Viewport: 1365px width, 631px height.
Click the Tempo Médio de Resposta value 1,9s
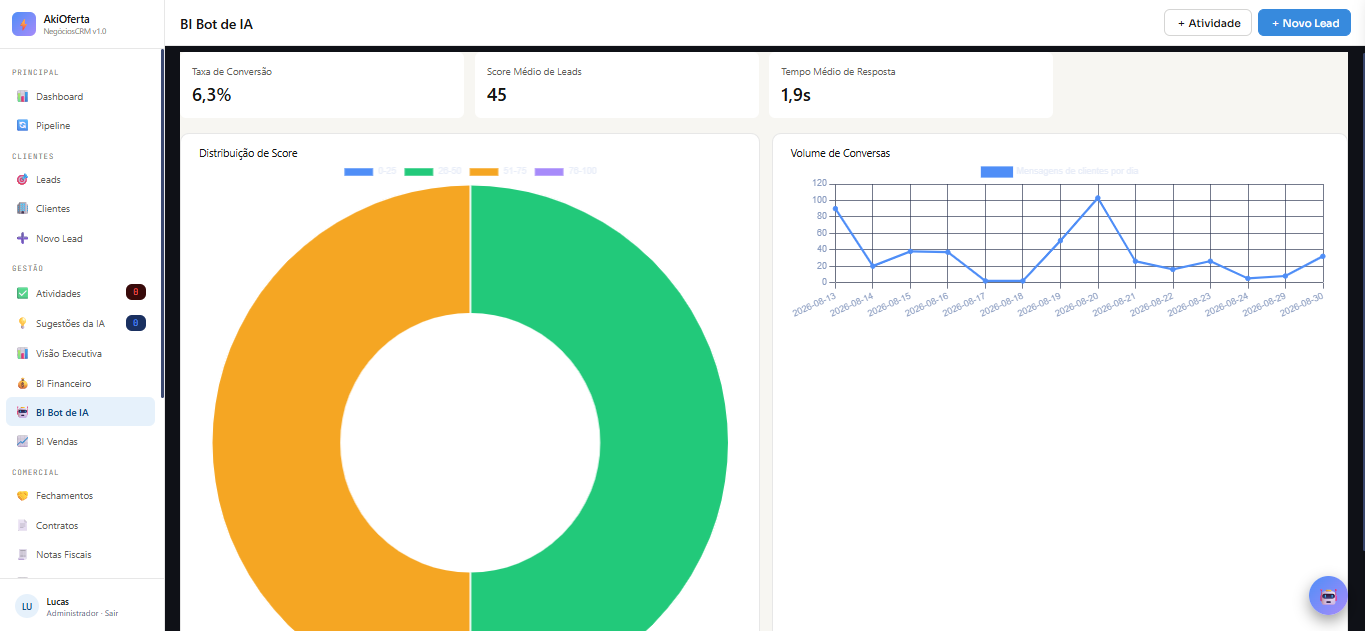point(796,95)
